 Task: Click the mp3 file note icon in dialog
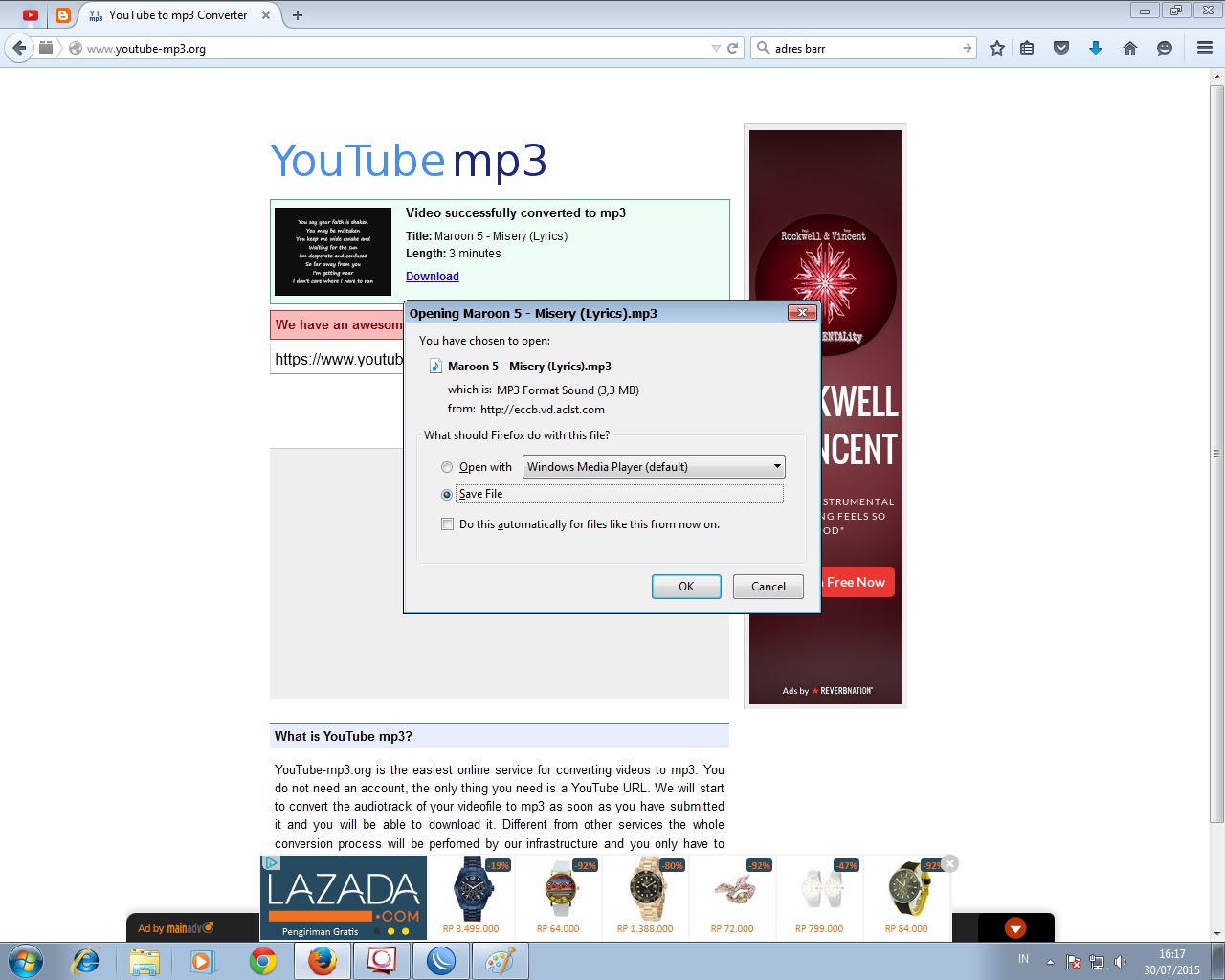(435, 366)
